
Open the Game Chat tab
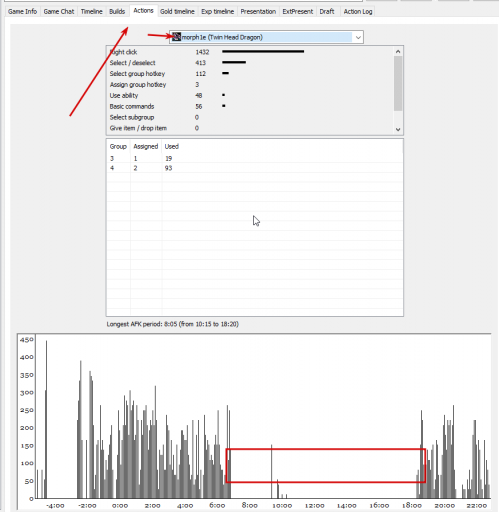click(x=59, y=11)
